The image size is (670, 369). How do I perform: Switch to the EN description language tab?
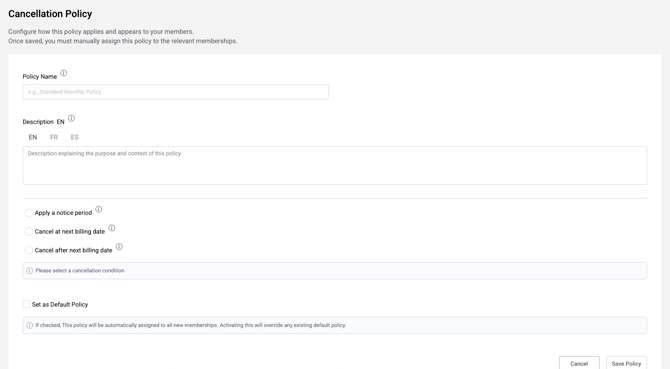tap(33, 137)
